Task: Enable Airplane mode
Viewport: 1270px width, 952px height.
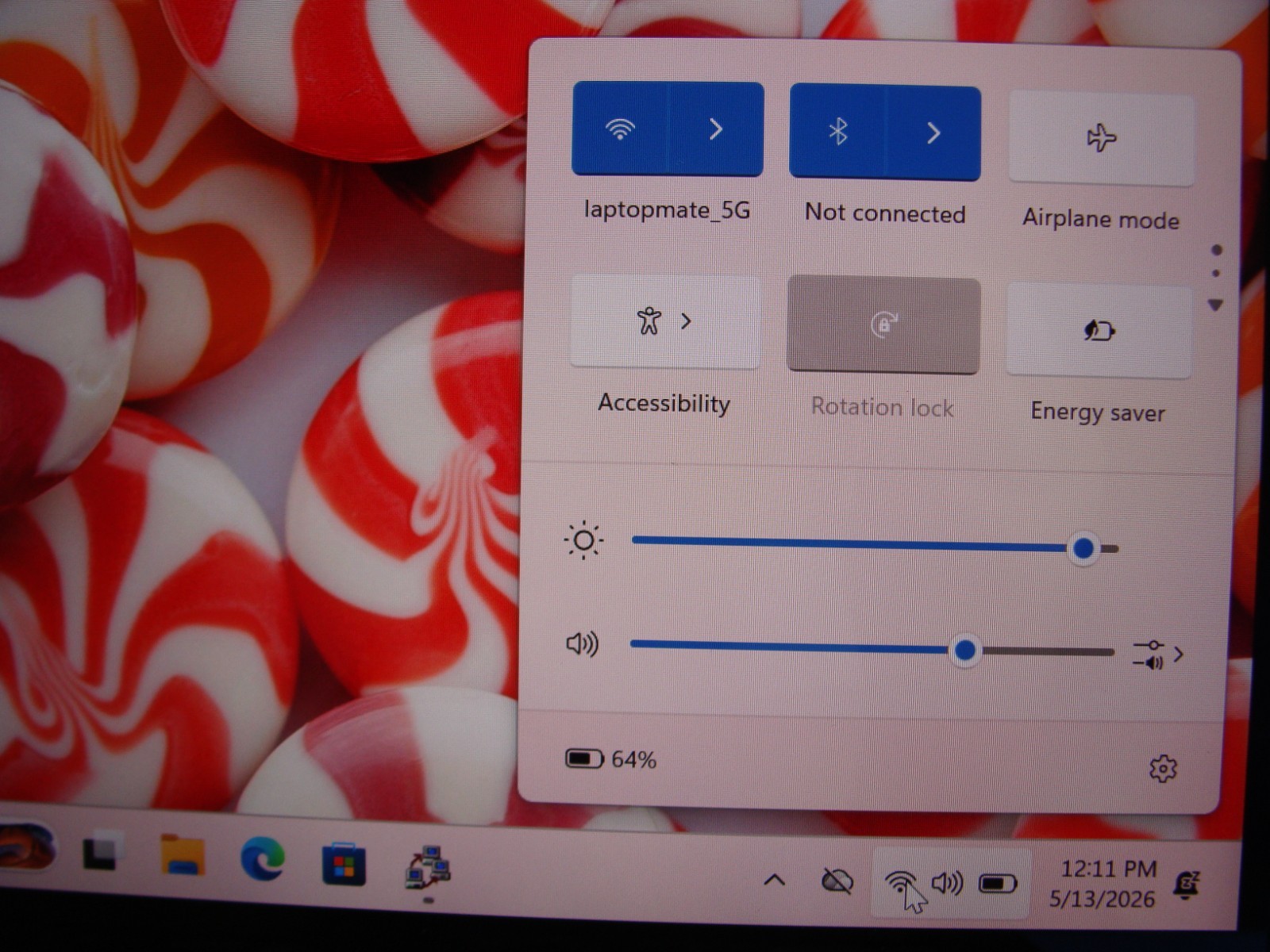Action: click(x=1101, y=139)
